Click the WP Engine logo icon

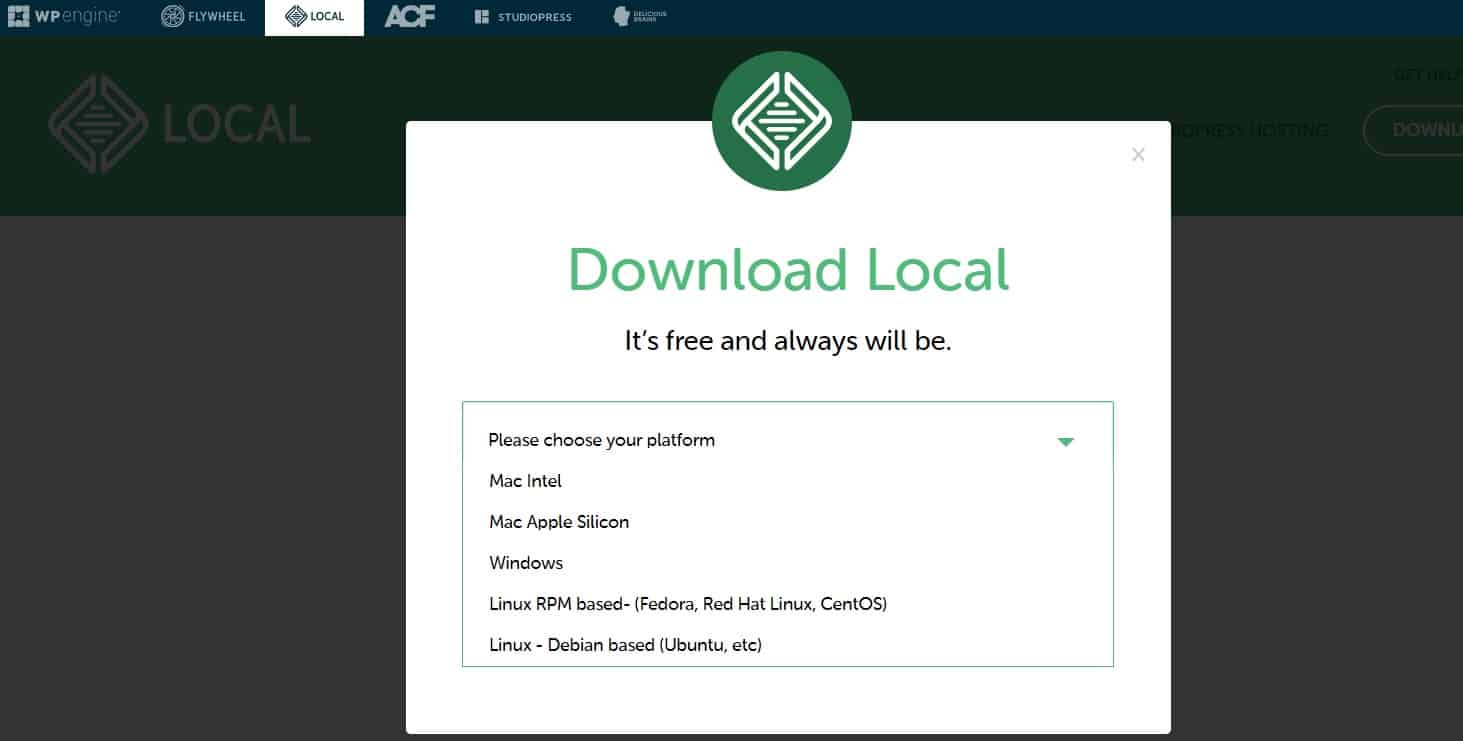point(19,16)
